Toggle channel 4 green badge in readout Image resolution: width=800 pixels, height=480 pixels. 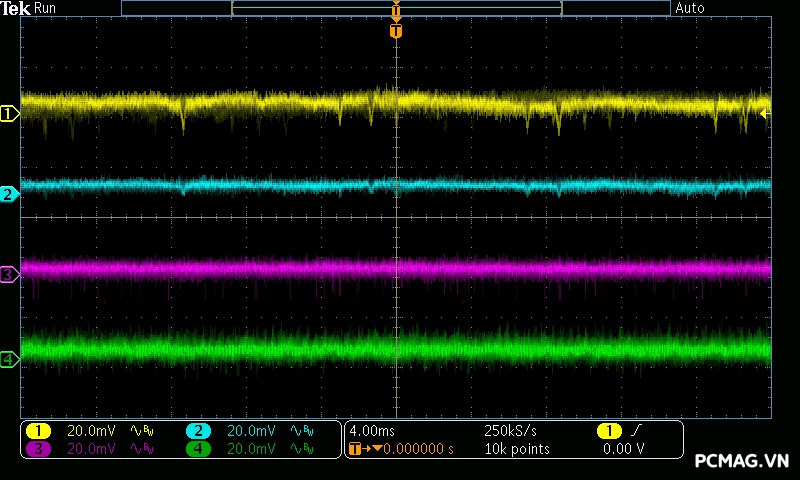coord(198,449)
